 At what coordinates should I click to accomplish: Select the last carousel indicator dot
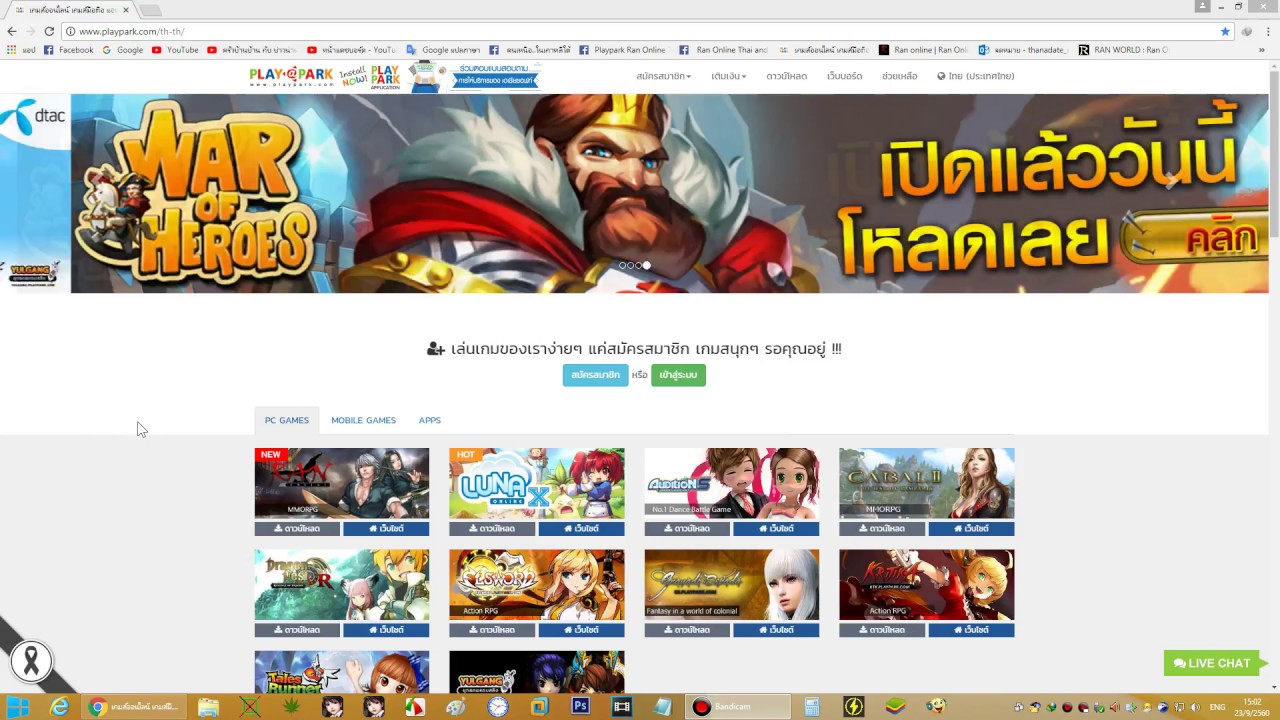click(x=646, y=265)
